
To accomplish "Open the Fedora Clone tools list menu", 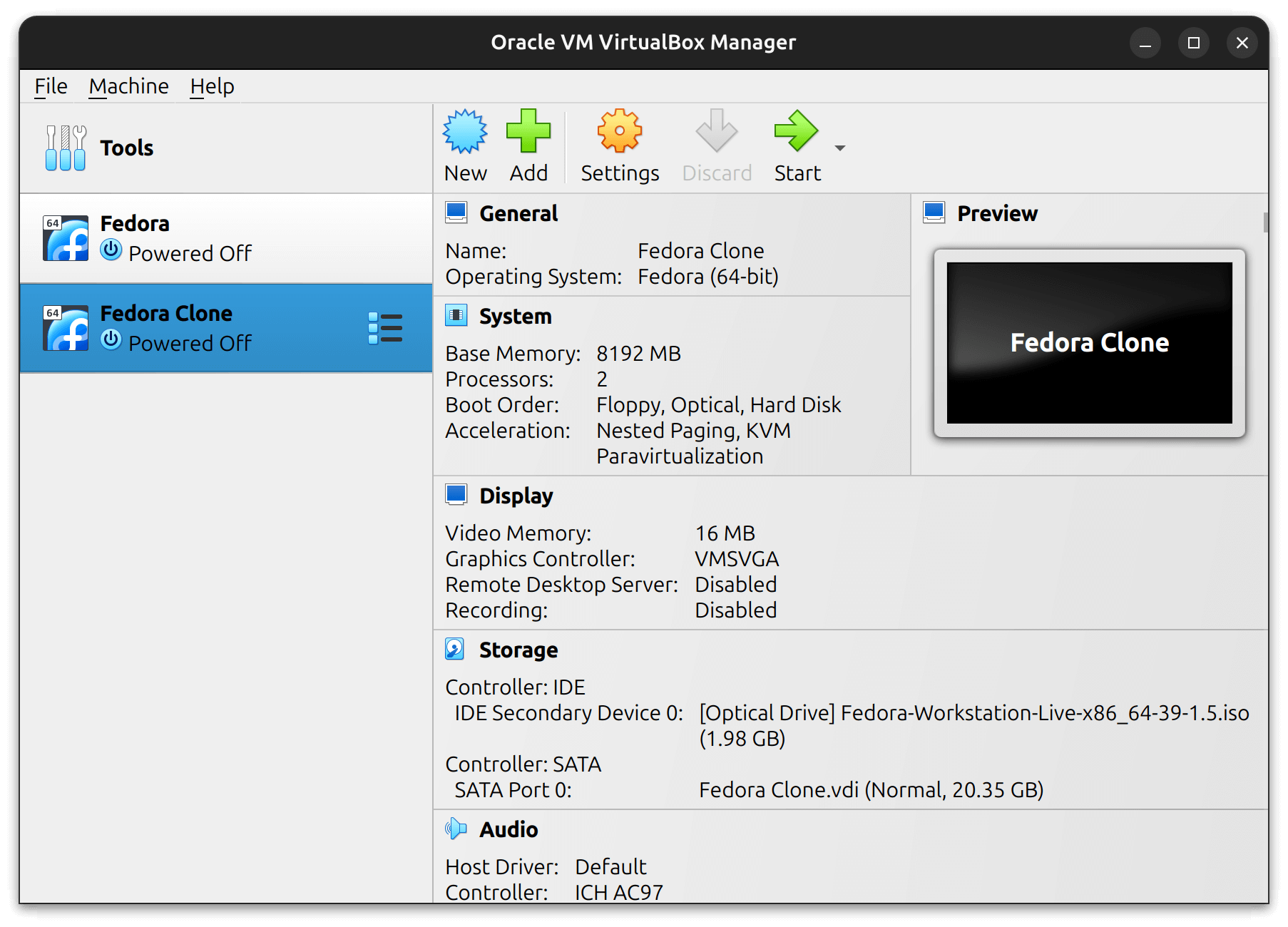I will (x=385, y=327).
